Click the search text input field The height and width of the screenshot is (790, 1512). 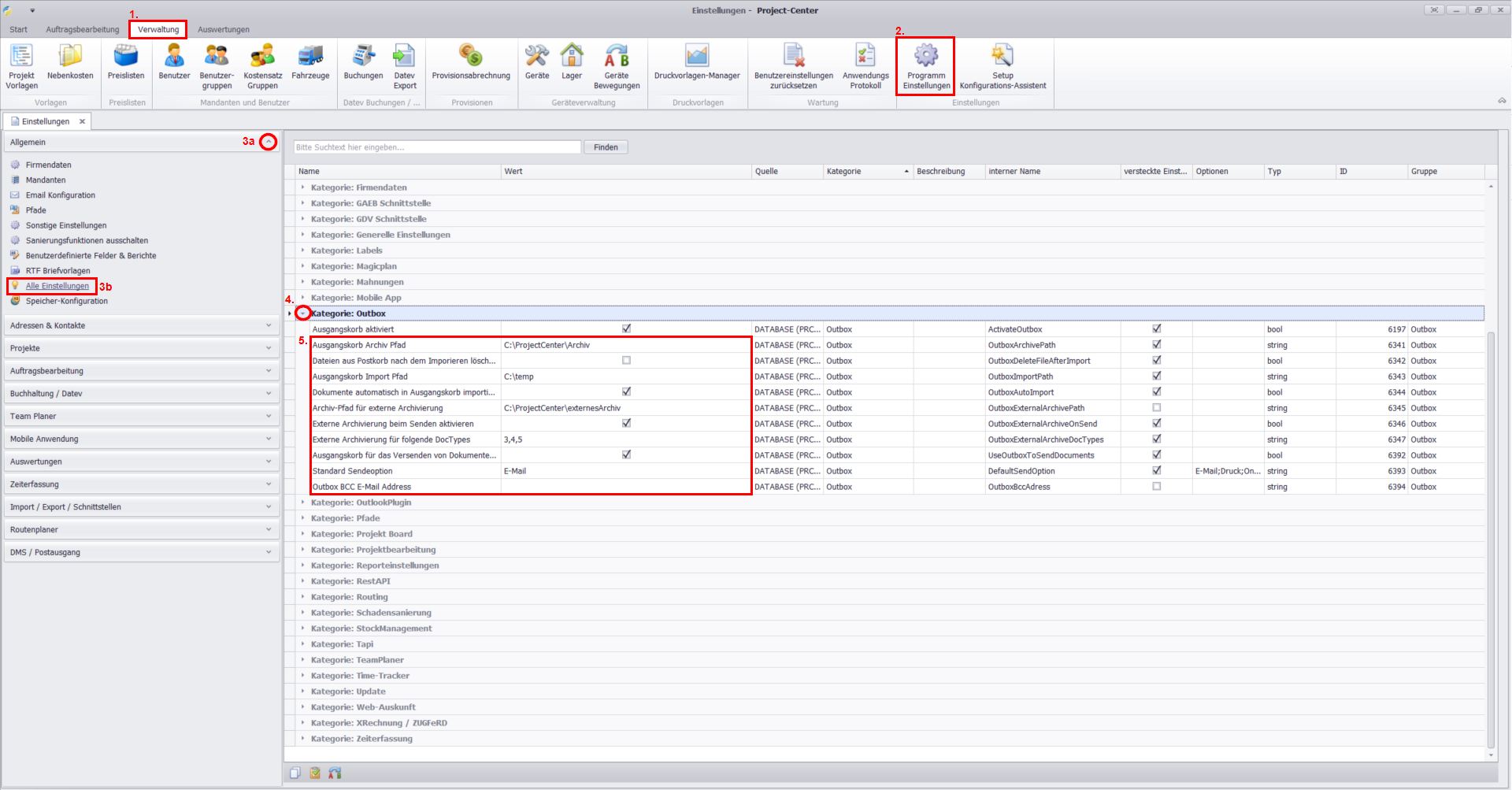[437, 147]
